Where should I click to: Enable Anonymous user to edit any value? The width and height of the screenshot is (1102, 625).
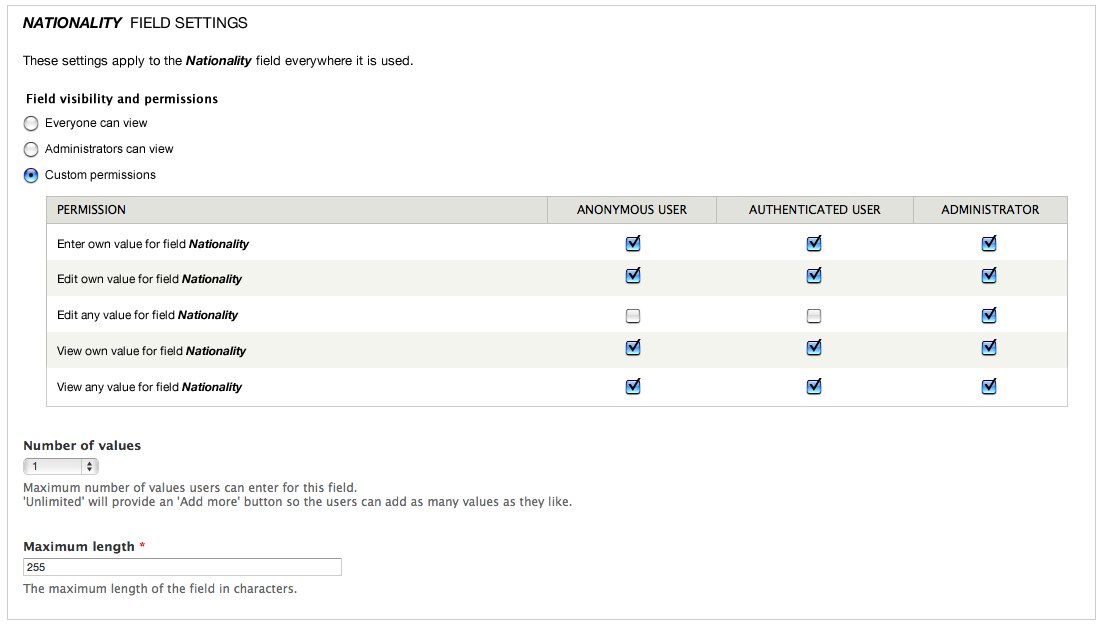632,314
